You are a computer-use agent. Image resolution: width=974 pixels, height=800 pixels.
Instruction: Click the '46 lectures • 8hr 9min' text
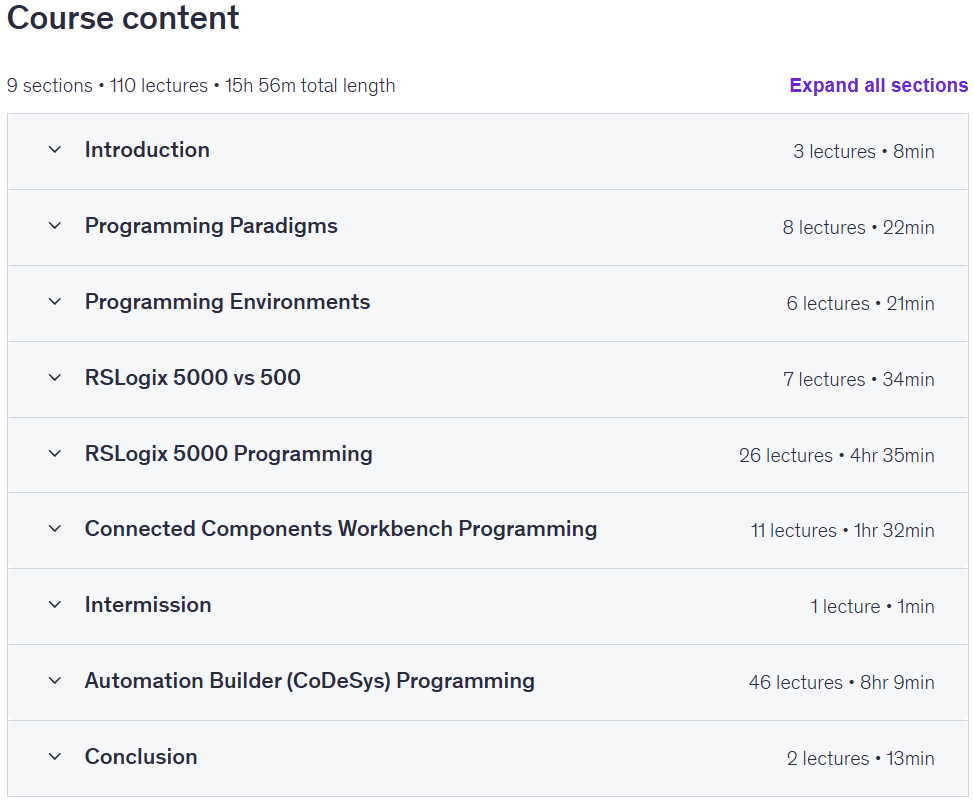(x=842, y=683)
